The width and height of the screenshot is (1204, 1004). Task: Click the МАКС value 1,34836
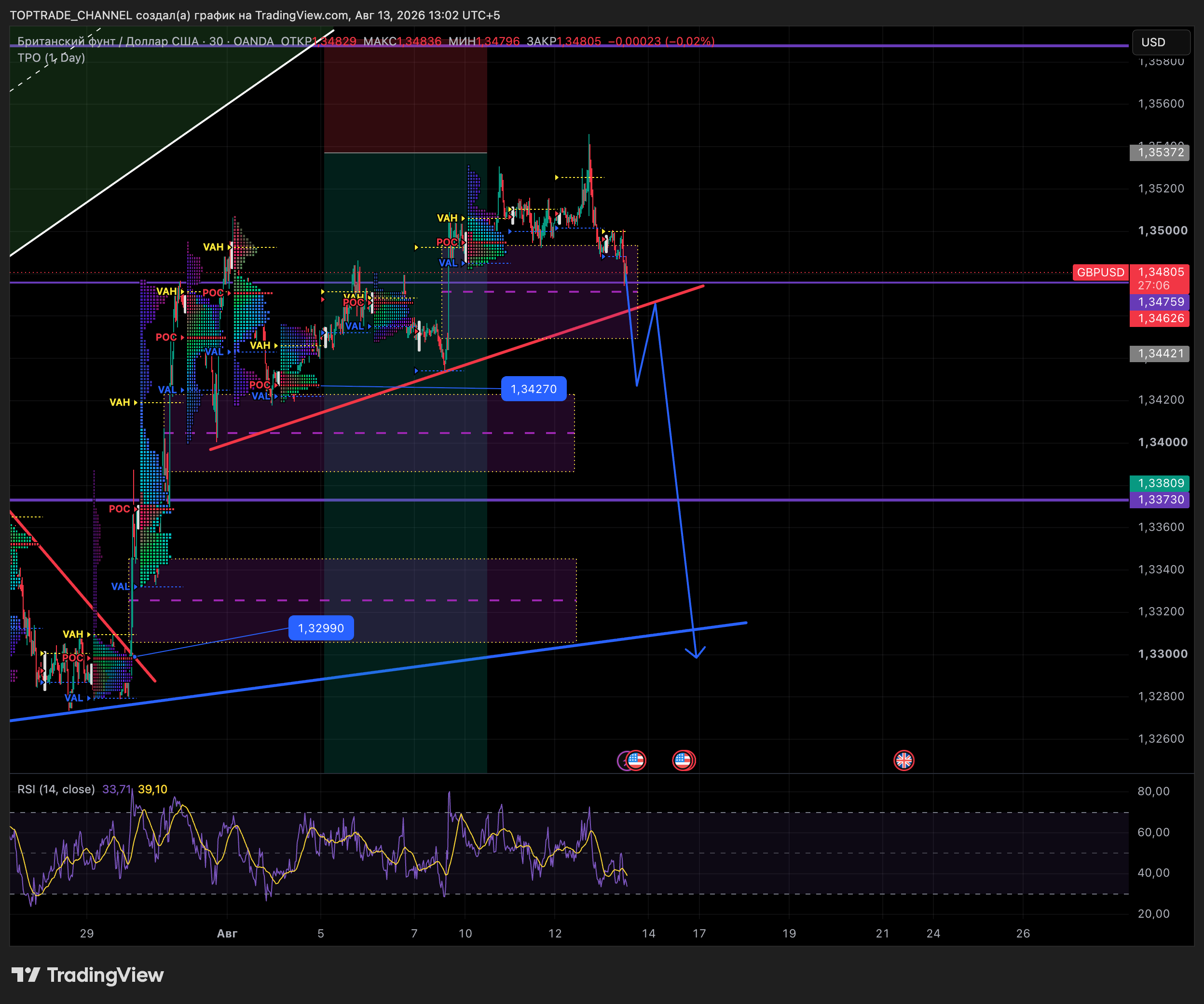click(x=419, y=41)
